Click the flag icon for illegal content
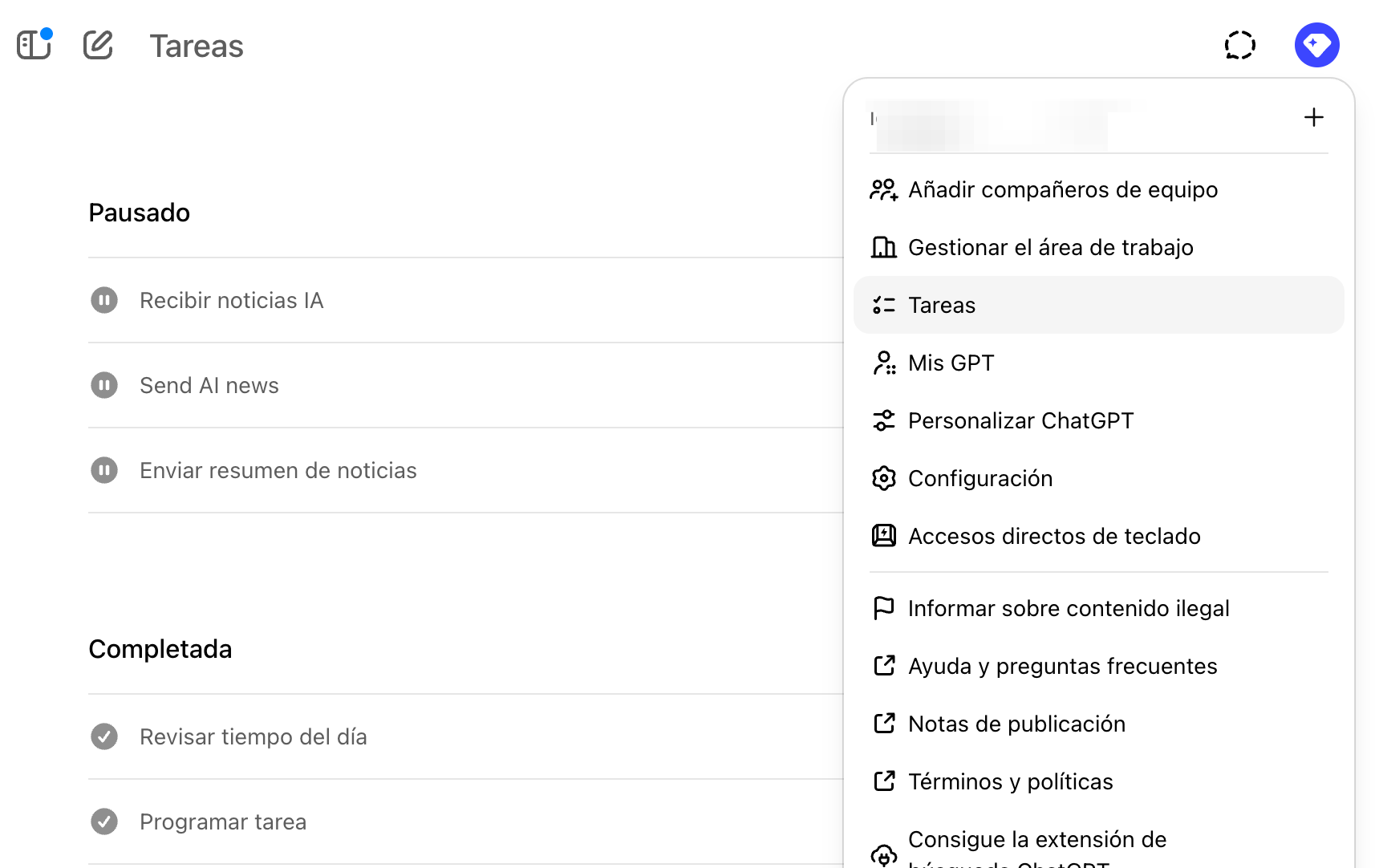The height and width of the screenshot is (868, 1375). pos(883,609)
